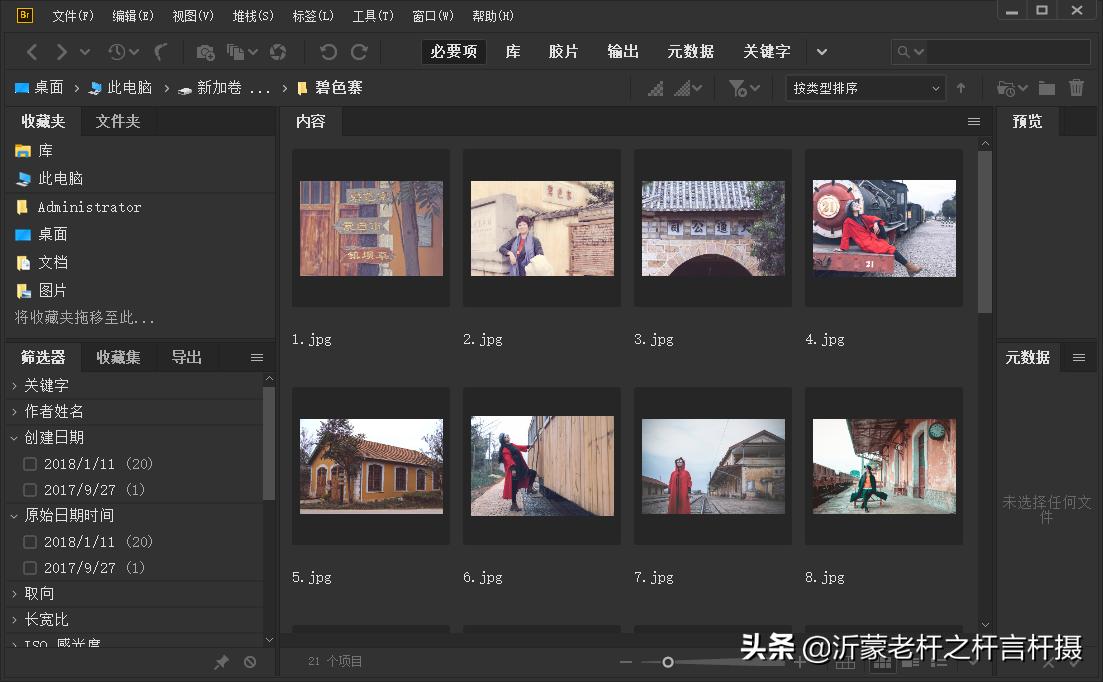The image size is (1103, 682).
Task: Click the create new folder icon
Action: coord(1046,88)
